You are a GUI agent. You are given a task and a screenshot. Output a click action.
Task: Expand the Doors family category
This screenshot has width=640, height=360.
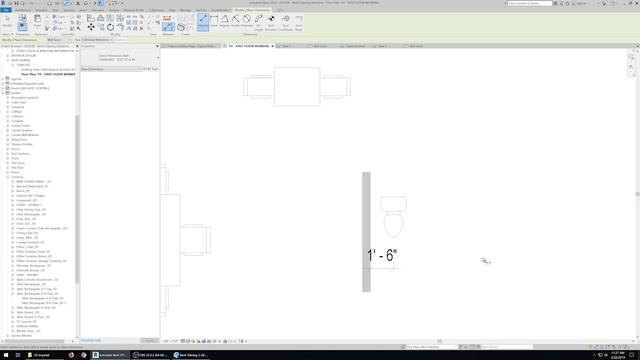tap(8, 149)
